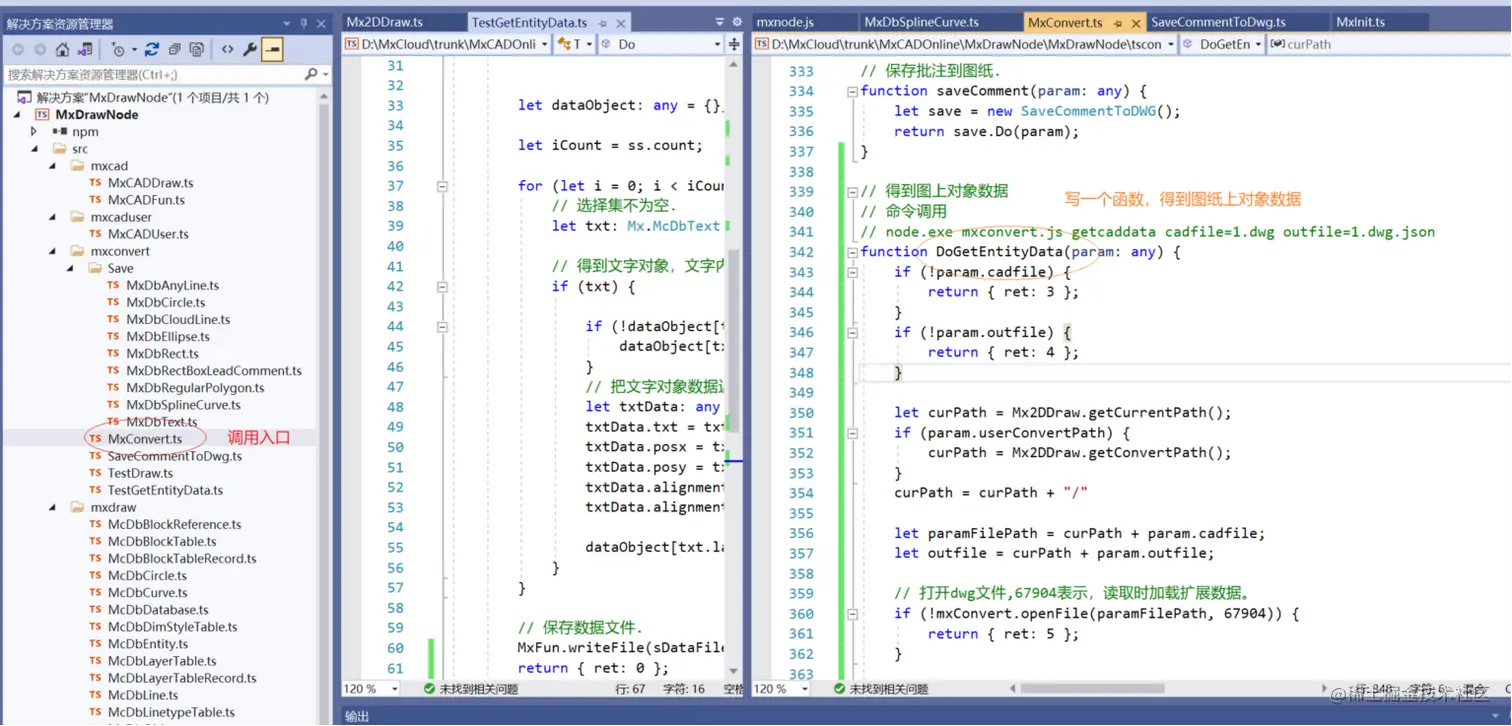Click the green check icon in left editor status
Viewport: 1512px width, 726px height.
(429, 689)
